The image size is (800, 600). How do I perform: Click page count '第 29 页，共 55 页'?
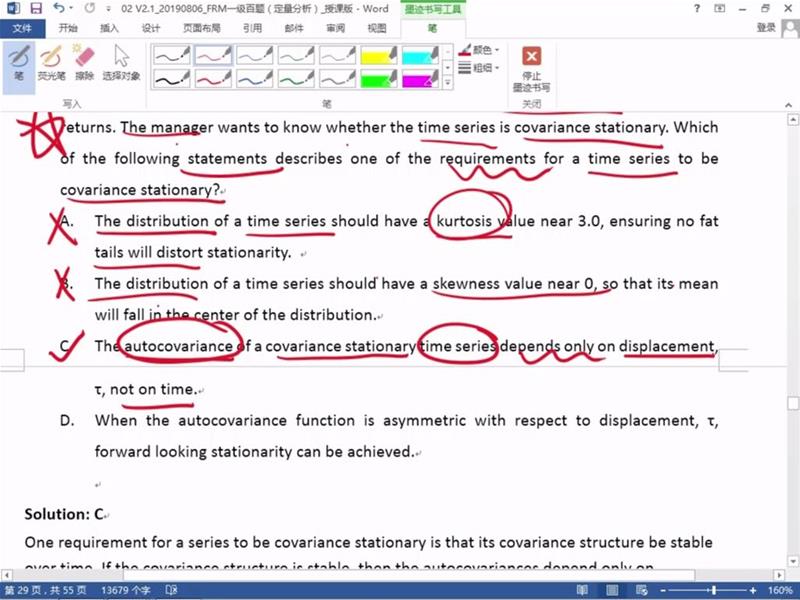click(45, 590)
